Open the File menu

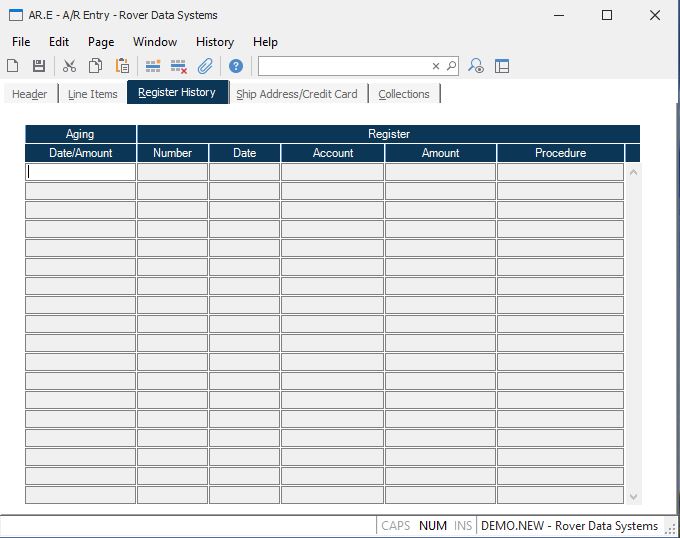point(21,42)
